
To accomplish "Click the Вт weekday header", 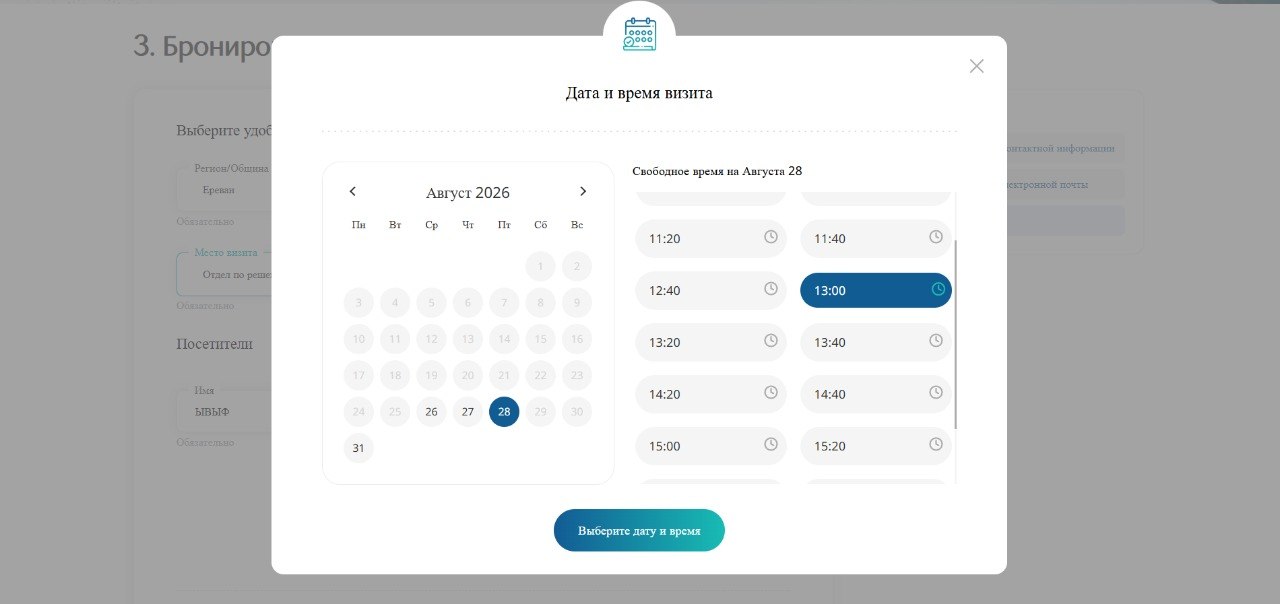I will 395,225.
